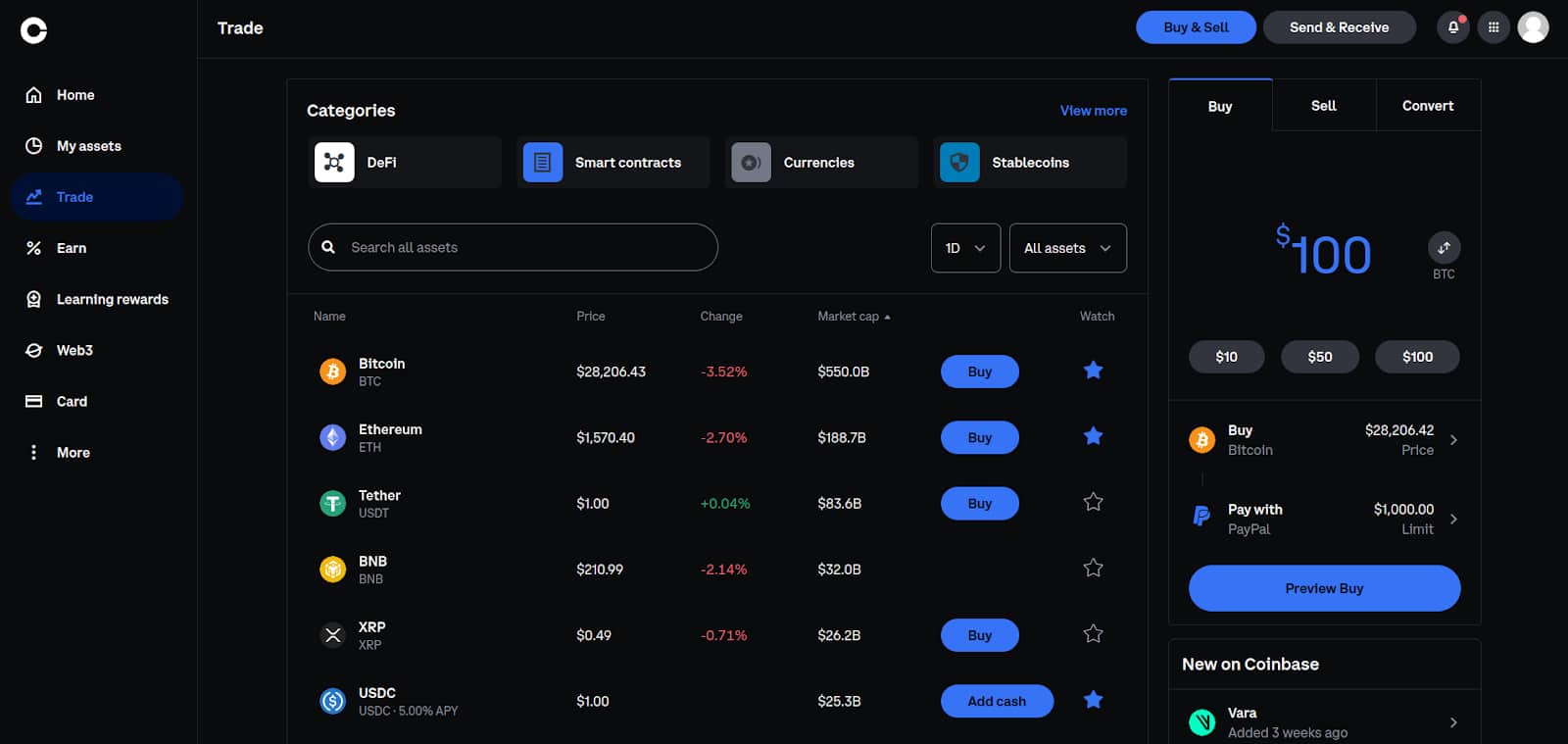Screen dimensions: 1568x744
Task: Choose the $50 preset amount
Action: [x=1320, y=357]
